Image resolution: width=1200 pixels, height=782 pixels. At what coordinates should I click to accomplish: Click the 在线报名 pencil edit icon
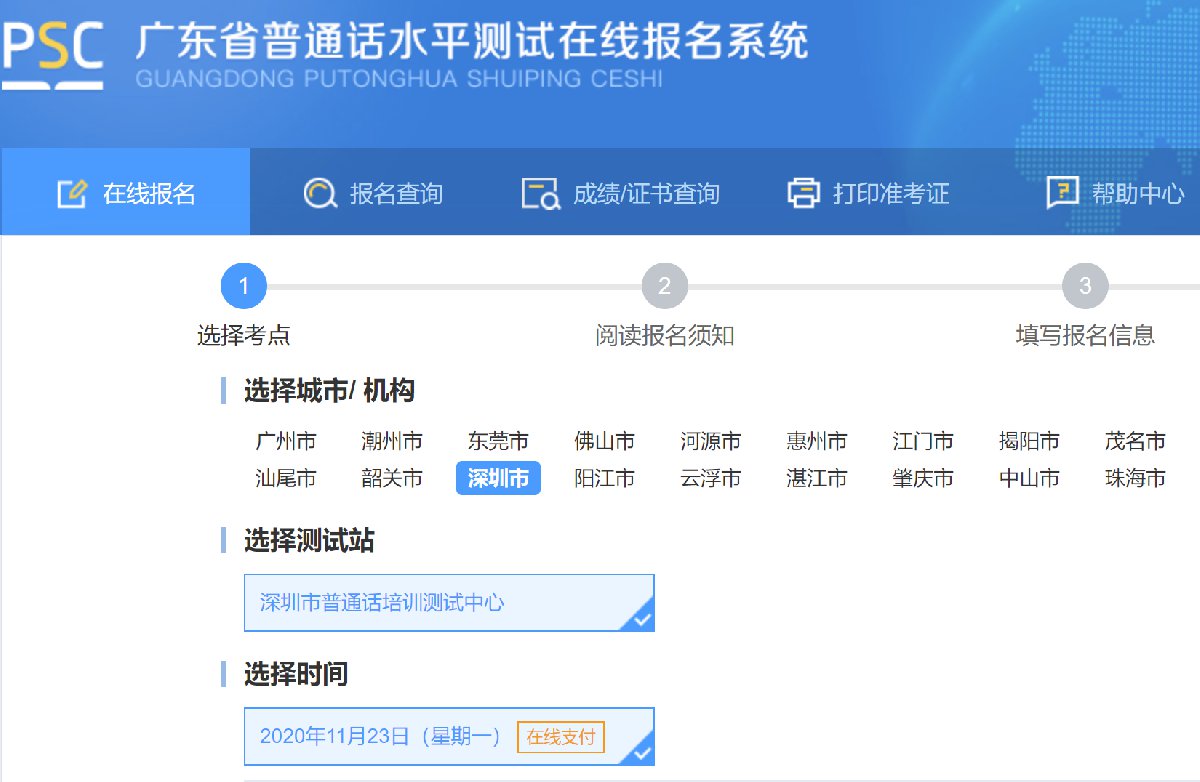(72, 193)
